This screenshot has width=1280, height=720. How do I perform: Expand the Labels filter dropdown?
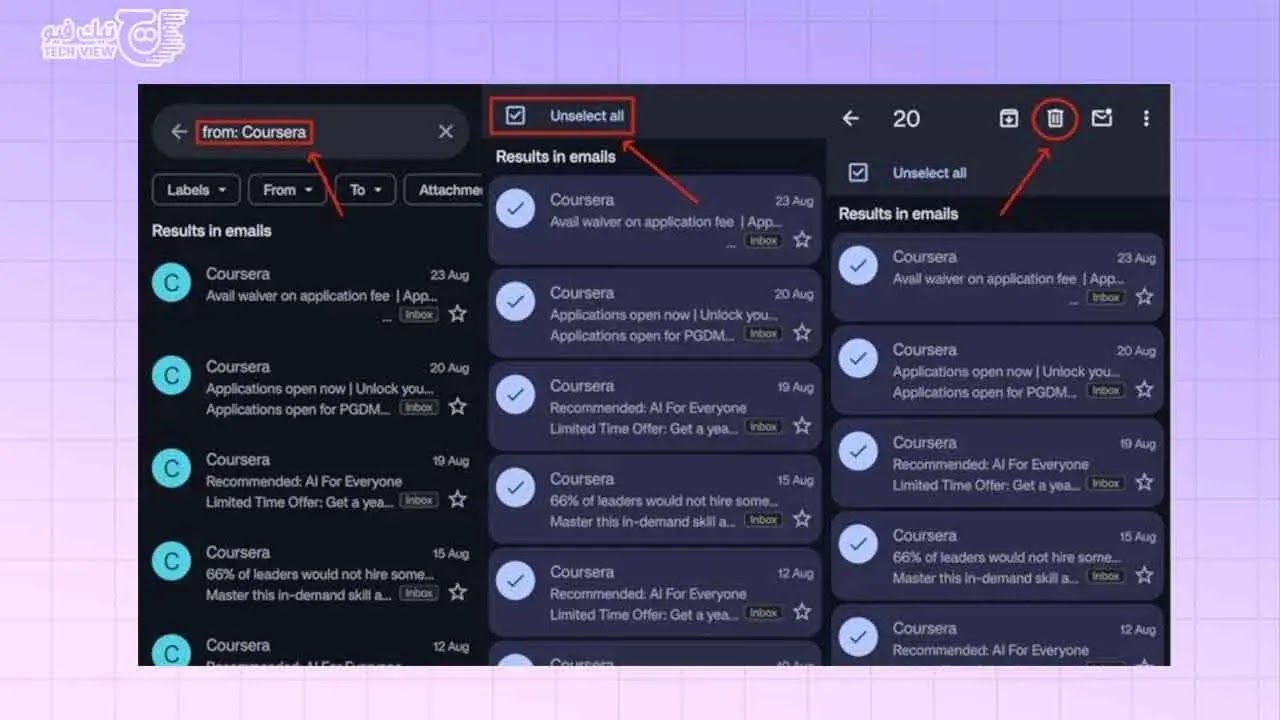coord(196,190)
